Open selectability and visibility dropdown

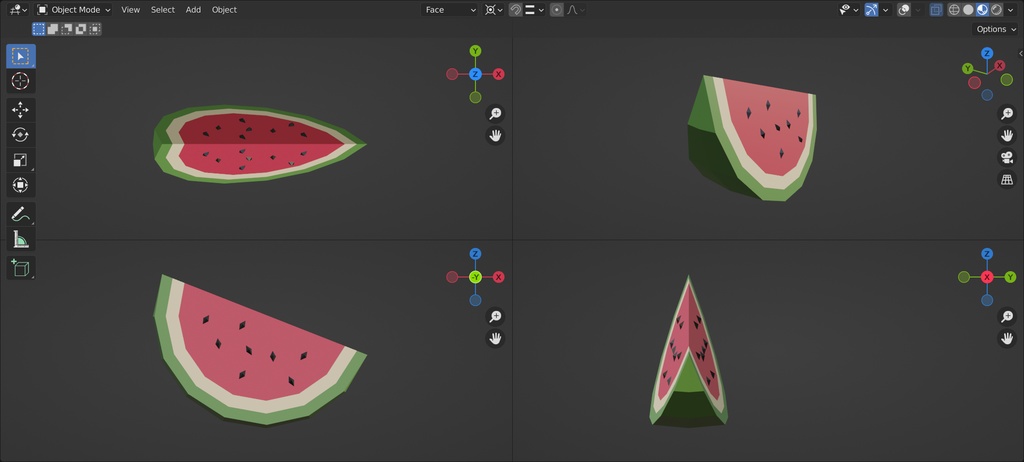coord(848,10)
